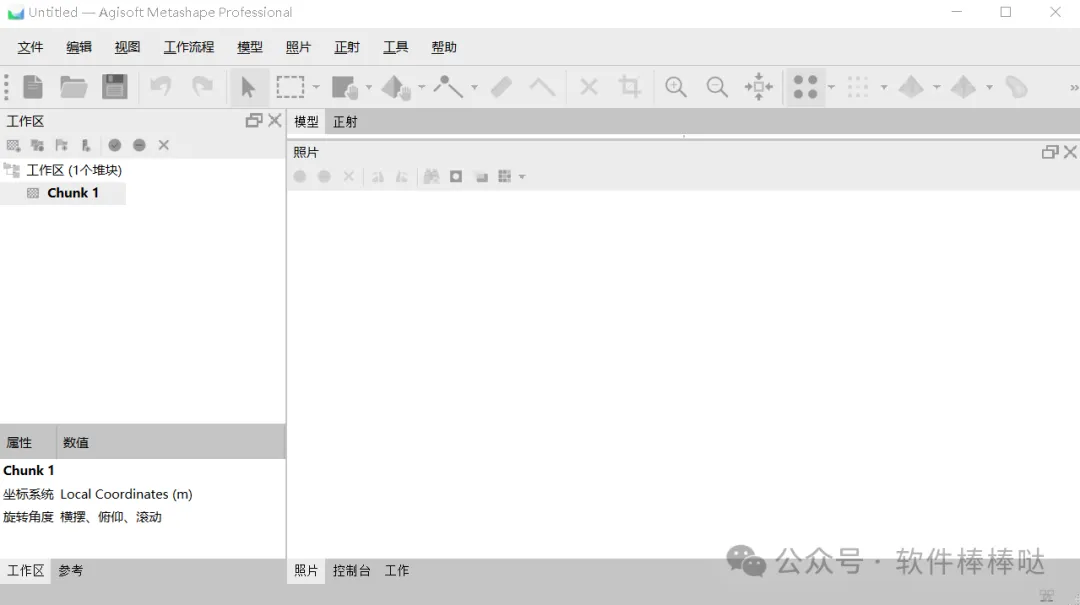Open the 工具 menu
The image size is (1080, 605).
point(395,47)
